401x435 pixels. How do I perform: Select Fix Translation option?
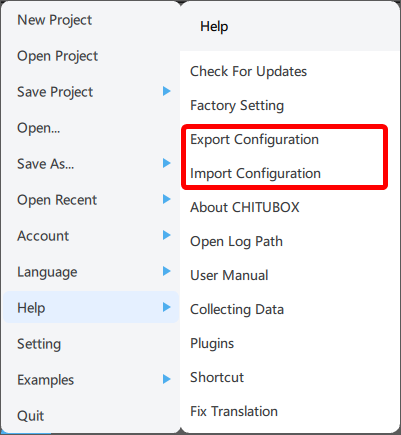coord(234,411)
